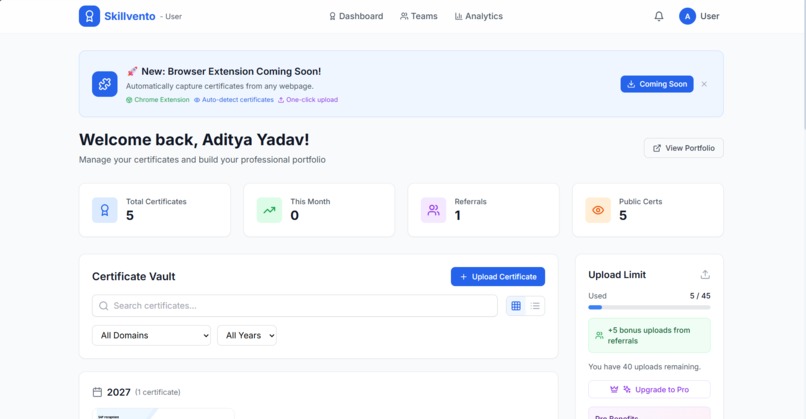This screenshot has width=806, height=419.
Task: Click the search magnifier icon in vault
Action: click(x=103, y=305)
